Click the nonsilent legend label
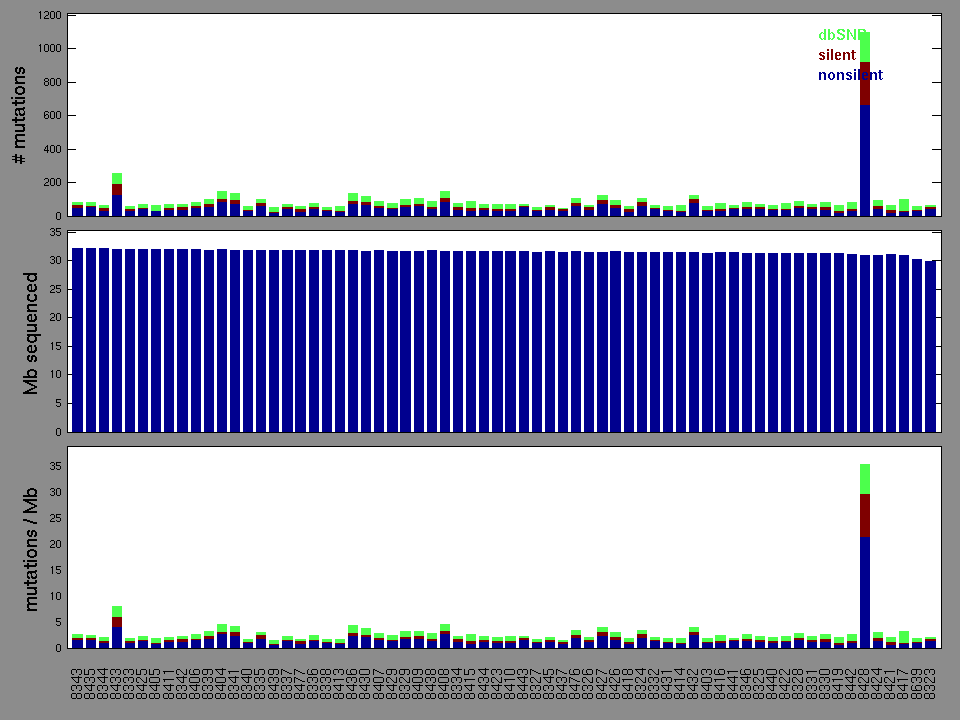This screenshot has height=720, width=960. (850, 75)
